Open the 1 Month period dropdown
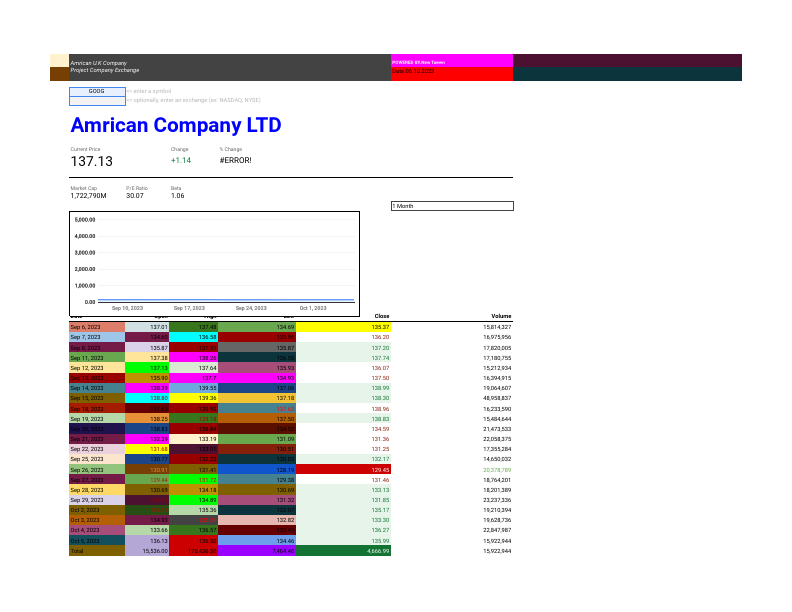The image size is (792, 612). (452, 206)
